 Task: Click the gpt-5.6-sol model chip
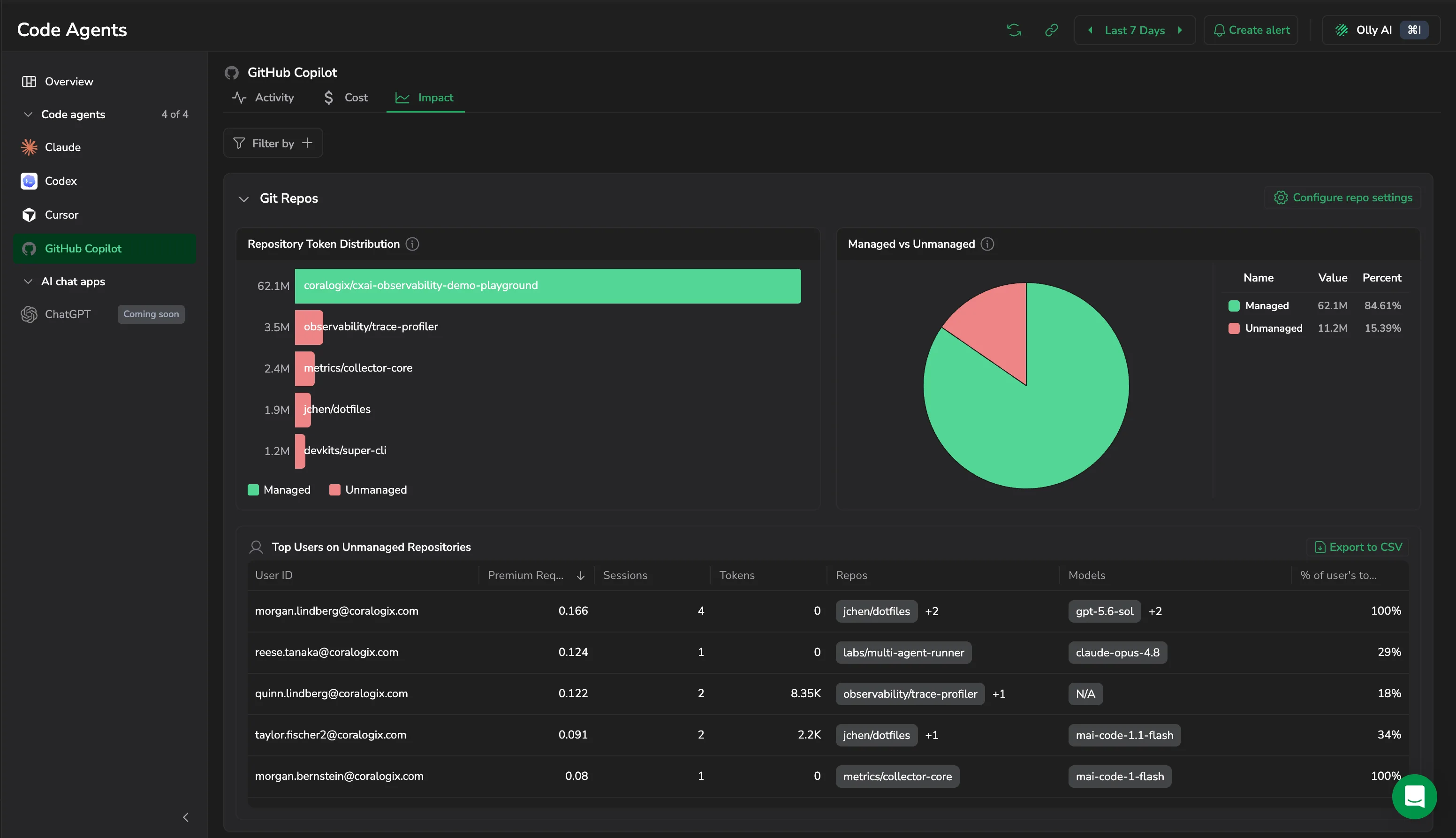[x=1105, y=611]
